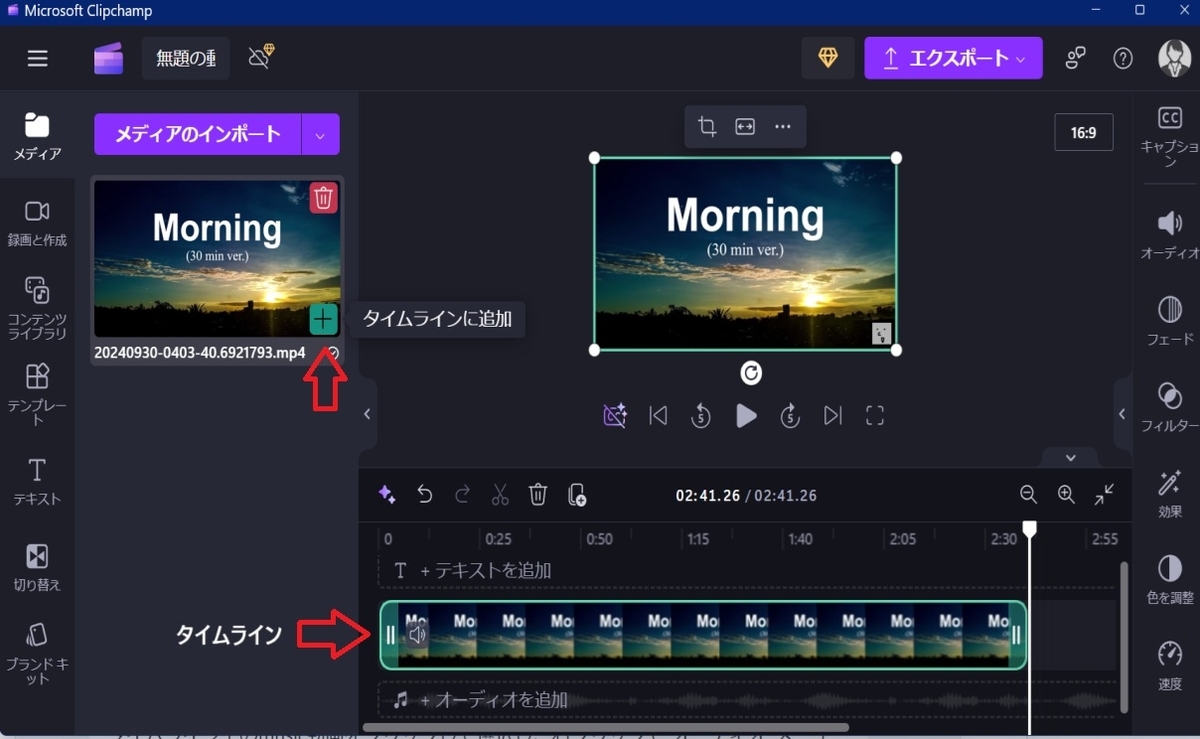Select the crop tool above preview
Image resolution: width=1200 pixels, height=739 pixels.
point(707,127)
